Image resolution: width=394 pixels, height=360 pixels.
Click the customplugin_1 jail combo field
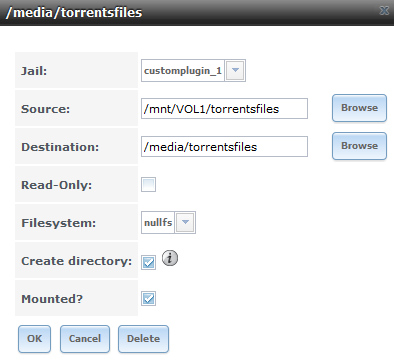(x=193, y=70)
